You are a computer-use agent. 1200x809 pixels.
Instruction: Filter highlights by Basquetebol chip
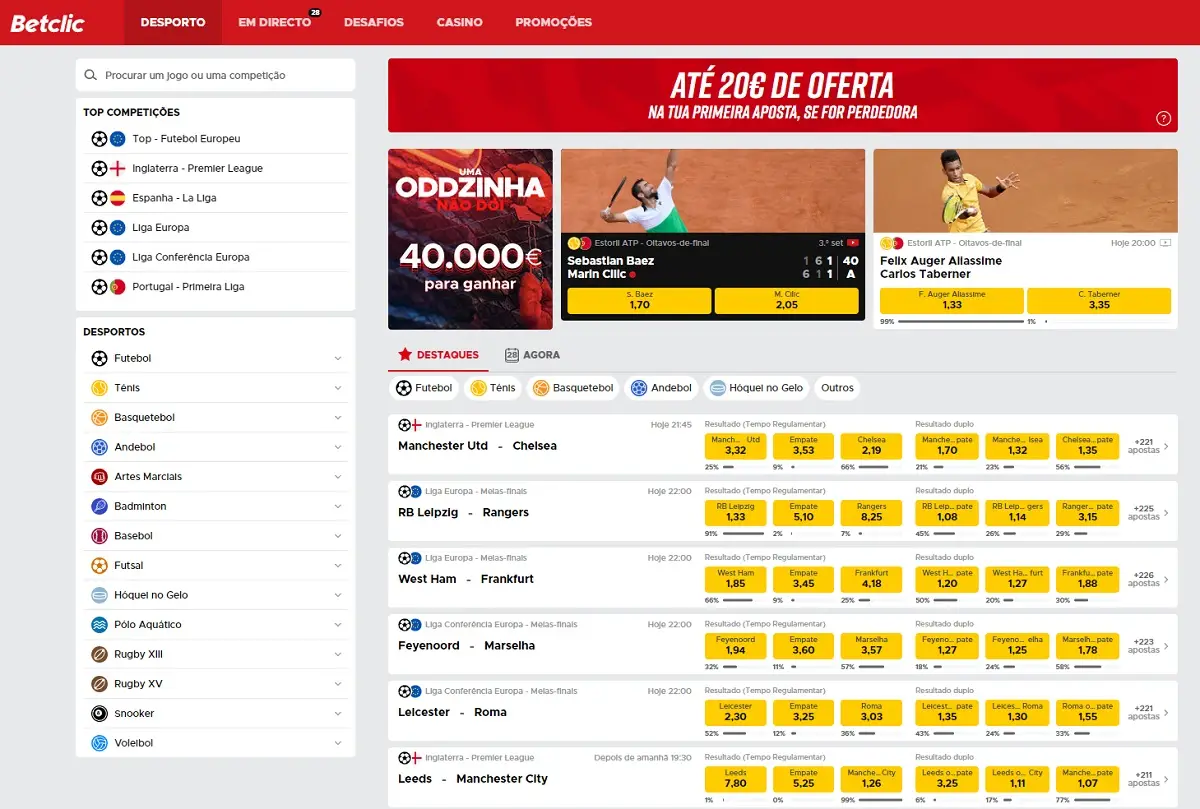click(x=572, y=388)
